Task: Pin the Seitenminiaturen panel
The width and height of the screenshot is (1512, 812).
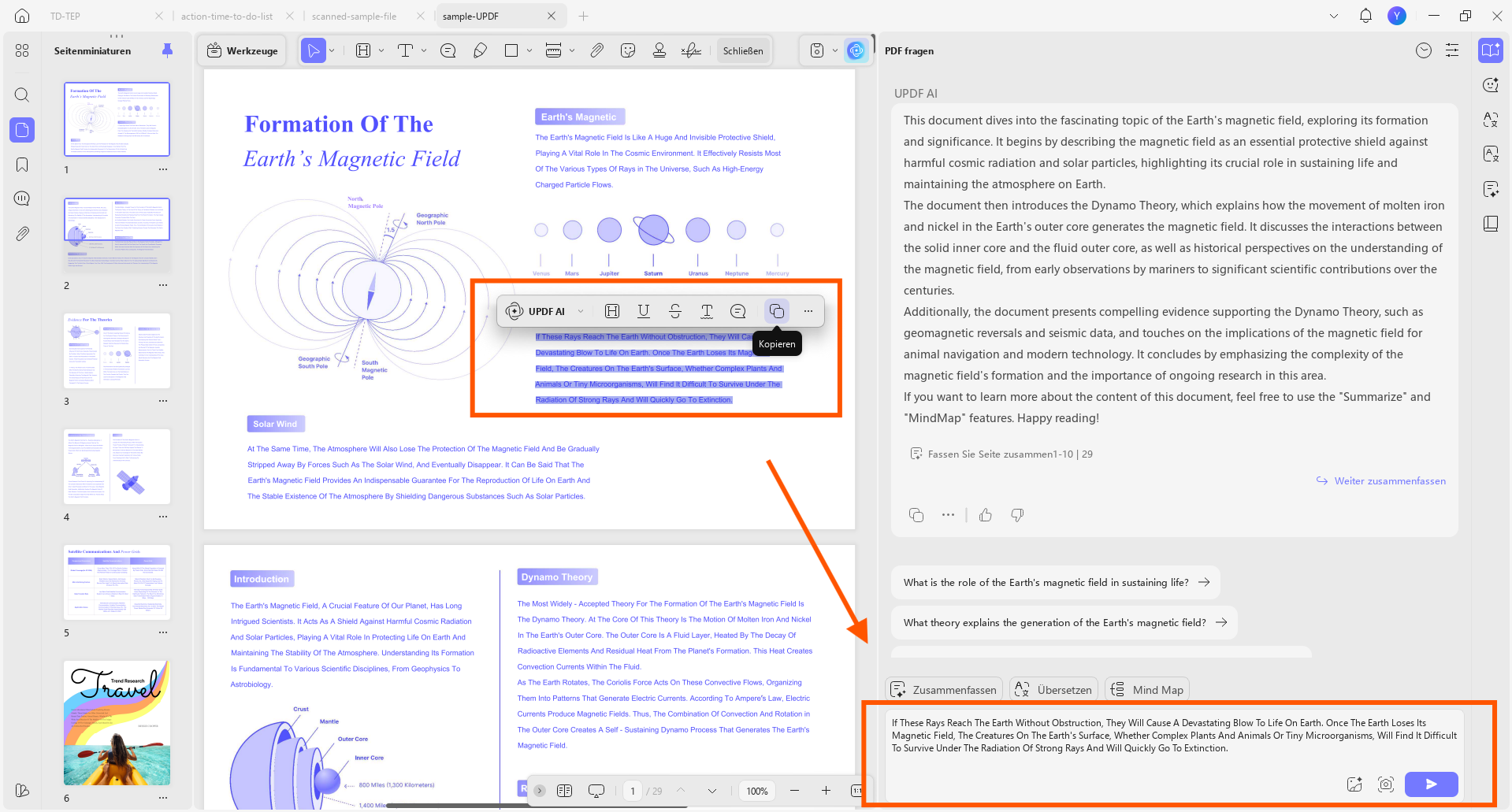Action: 167,50
